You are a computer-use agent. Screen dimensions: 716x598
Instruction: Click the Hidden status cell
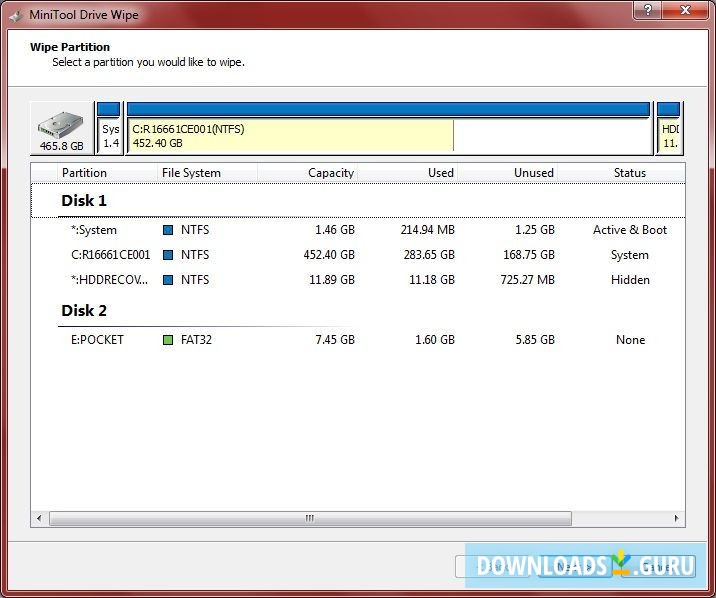tap(630, 280)
